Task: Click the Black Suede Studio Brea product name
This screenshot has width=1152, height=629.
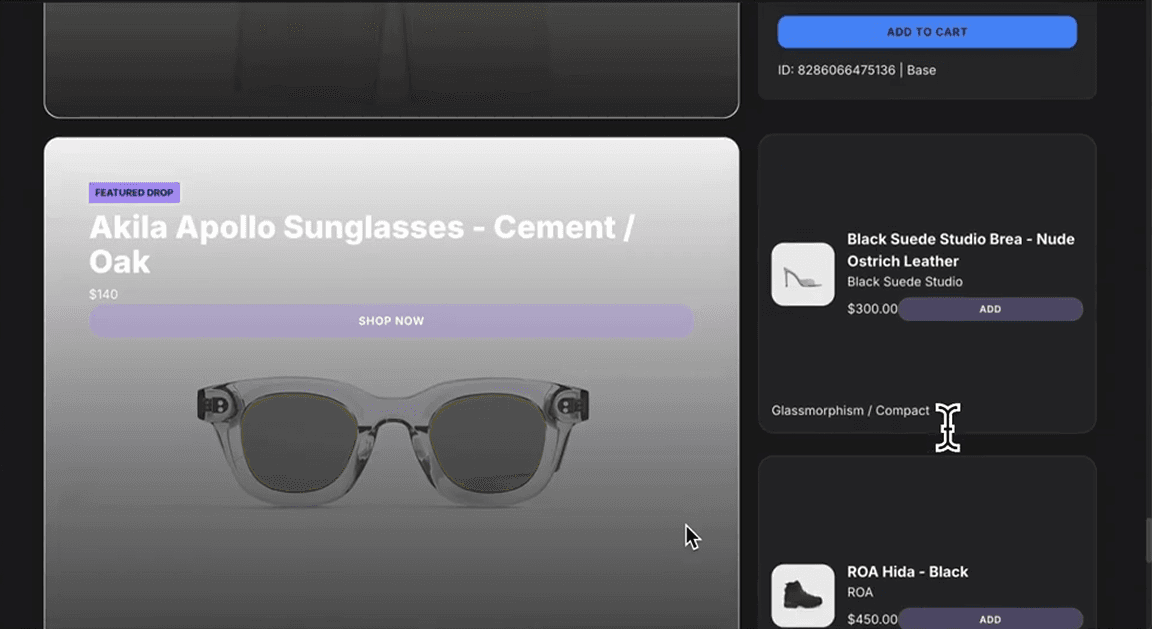Action: pos(960,250)
